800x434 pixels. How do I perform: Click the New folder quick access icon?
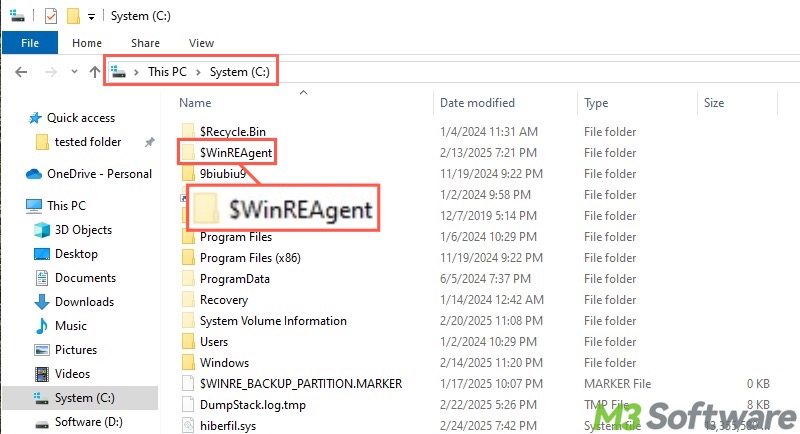[x=73, y=16]
